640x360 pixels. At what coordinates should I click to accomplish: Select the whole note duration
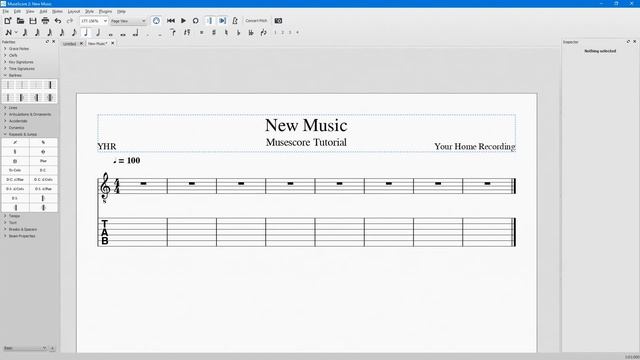click(x=111, y=34)
